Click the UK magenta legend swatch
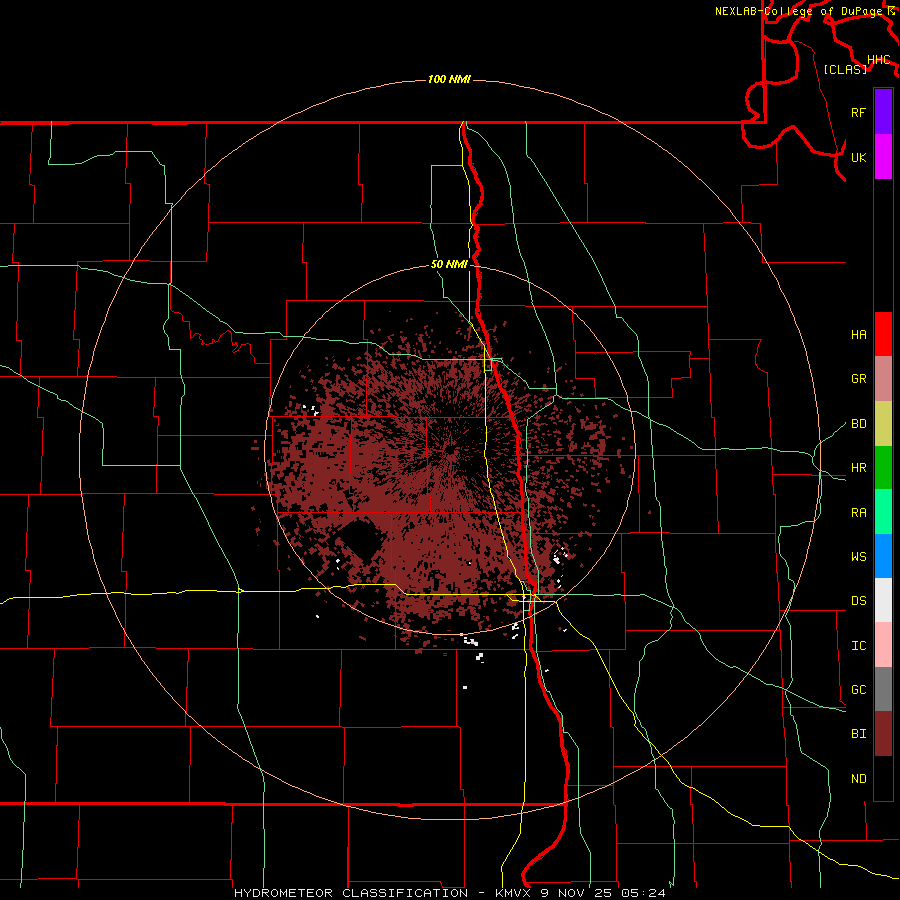Viewport: 900px width, 900px height. pyautogui.click(x=883, y=157)
